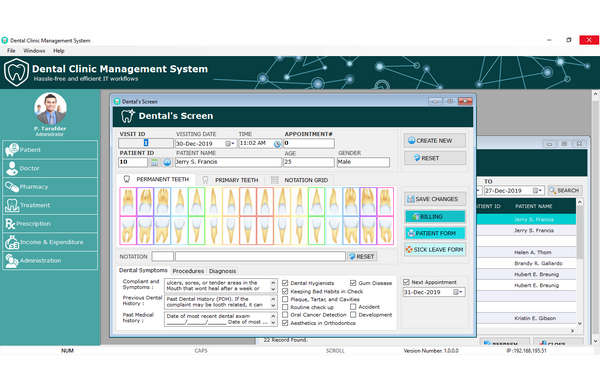Open the Patient Form

pos(435,233)
